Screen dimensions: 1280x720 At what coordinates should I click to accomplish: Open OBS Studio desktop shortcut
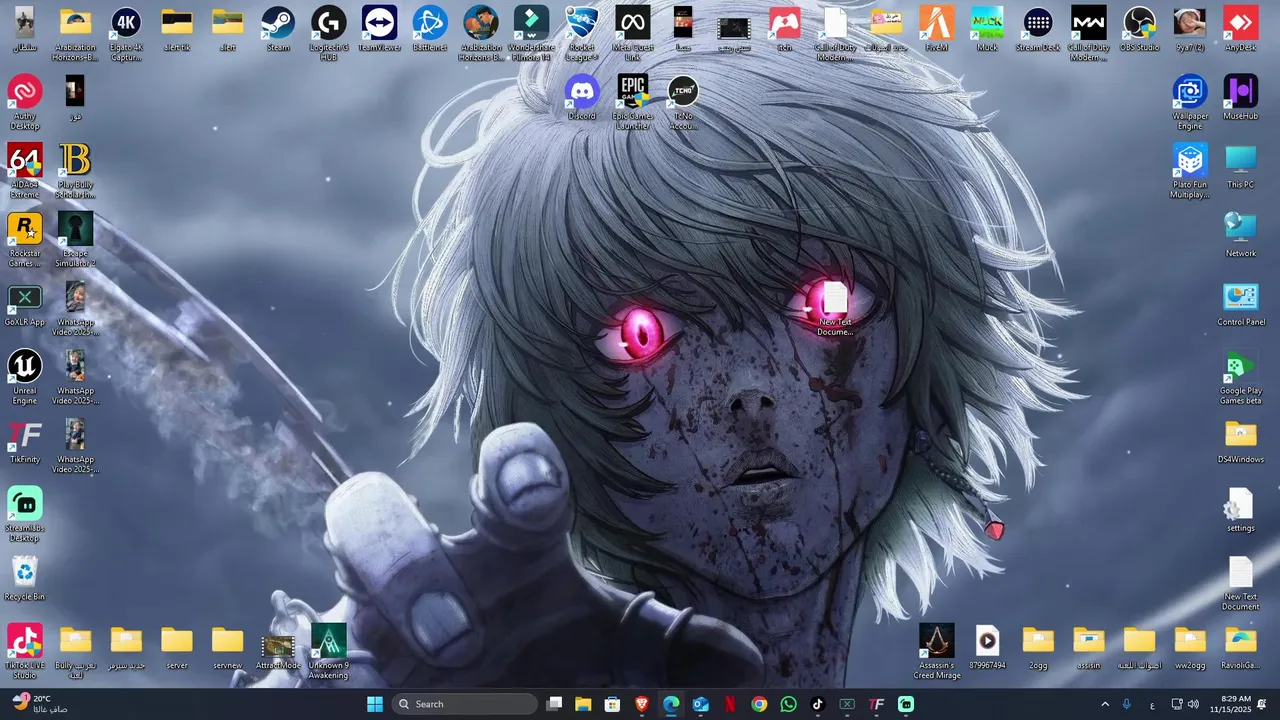[x=1139, y=30]
